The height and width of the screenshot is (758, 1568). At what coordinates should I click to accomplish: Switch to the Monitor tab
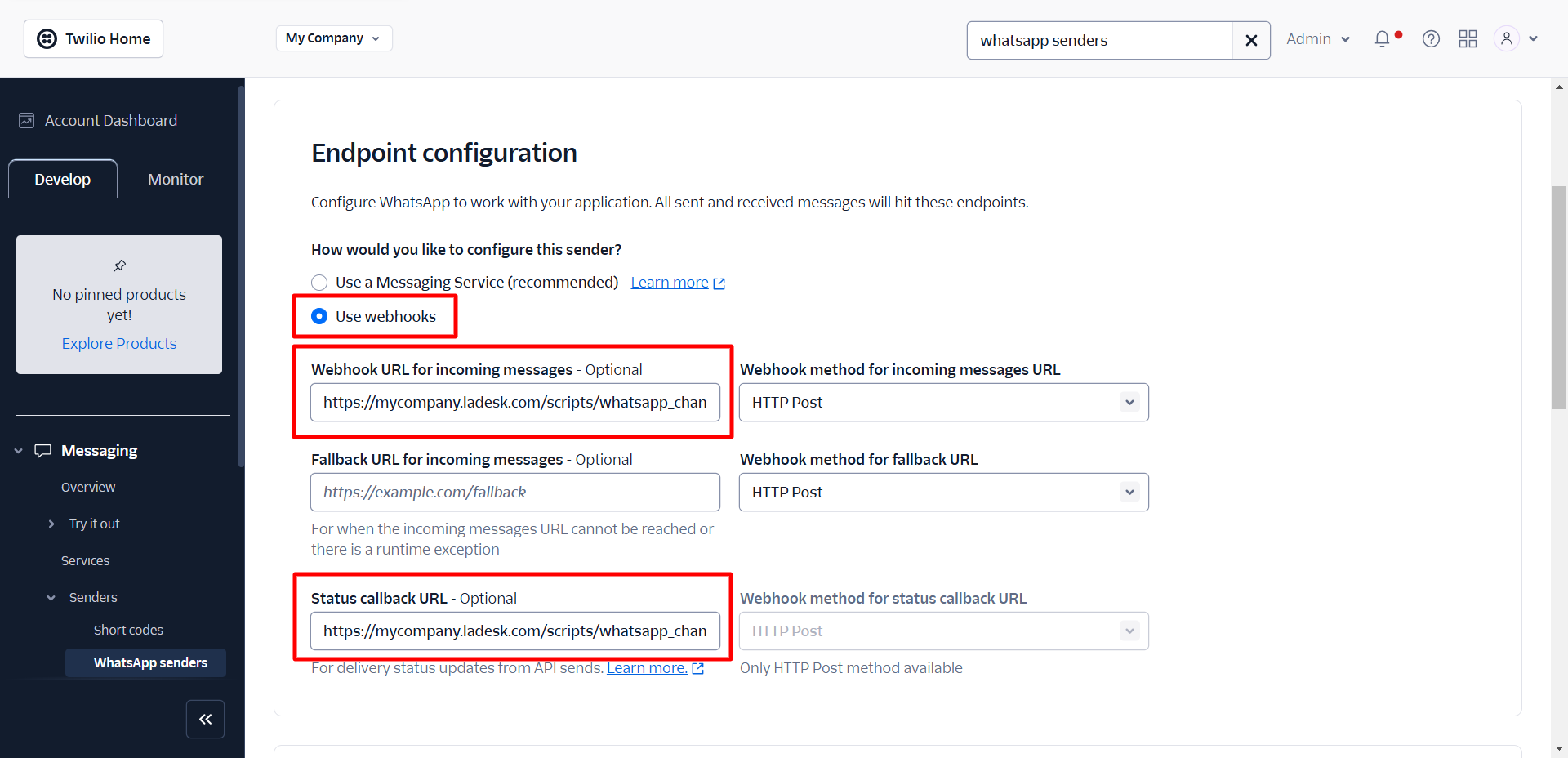[x=175, y=179]
